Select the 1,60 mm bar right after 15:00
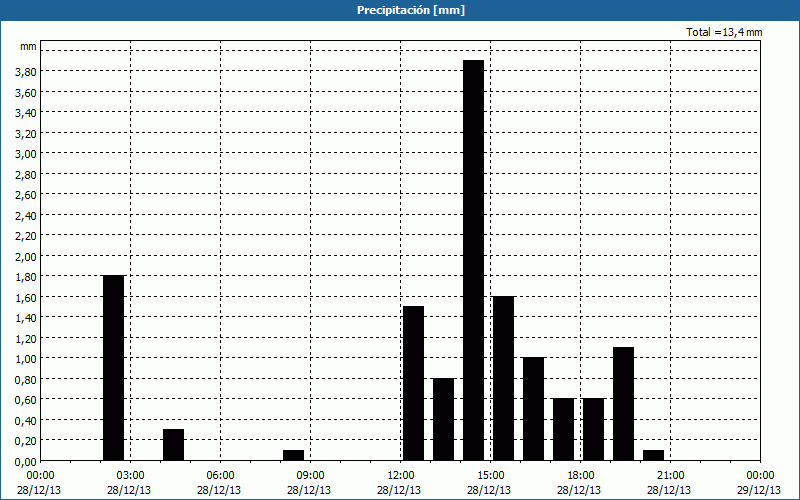 click(x=504, y=378)
